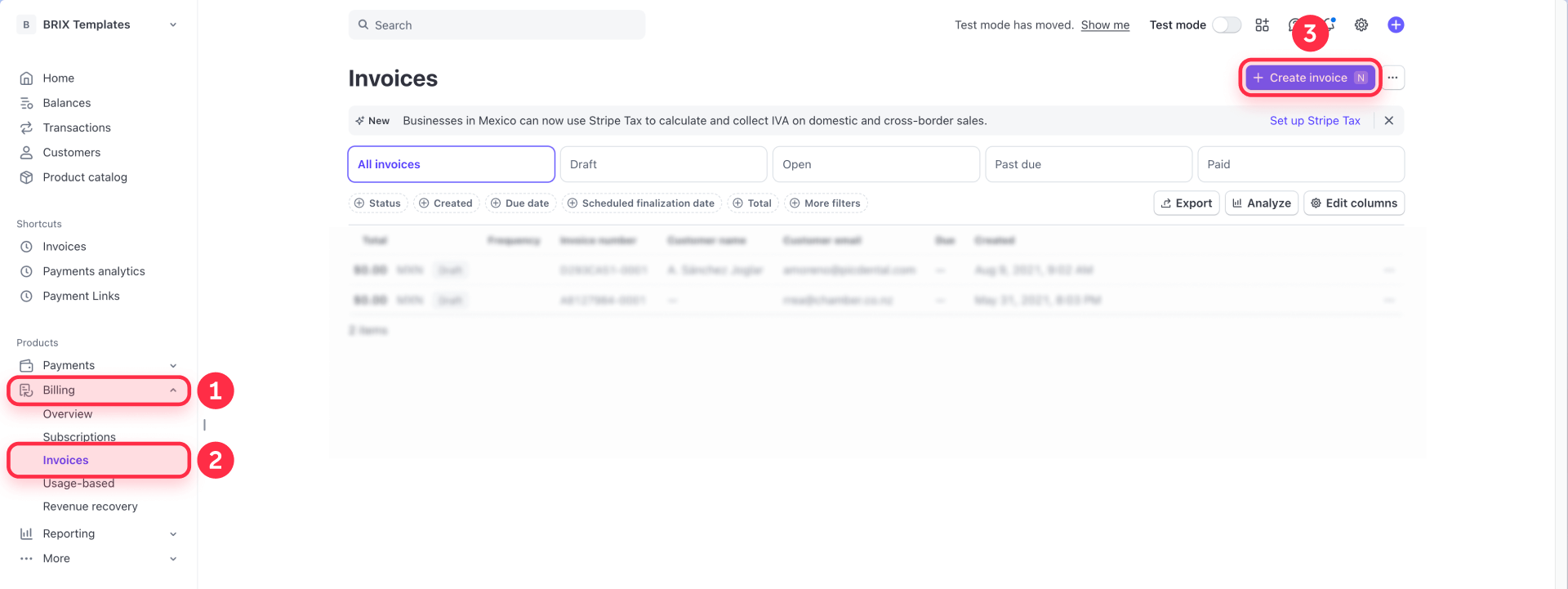This screenshot has width=1568, height=589.
Task: Follow the Set up Stripe Tax link
Action: [x=1315, y=121]
